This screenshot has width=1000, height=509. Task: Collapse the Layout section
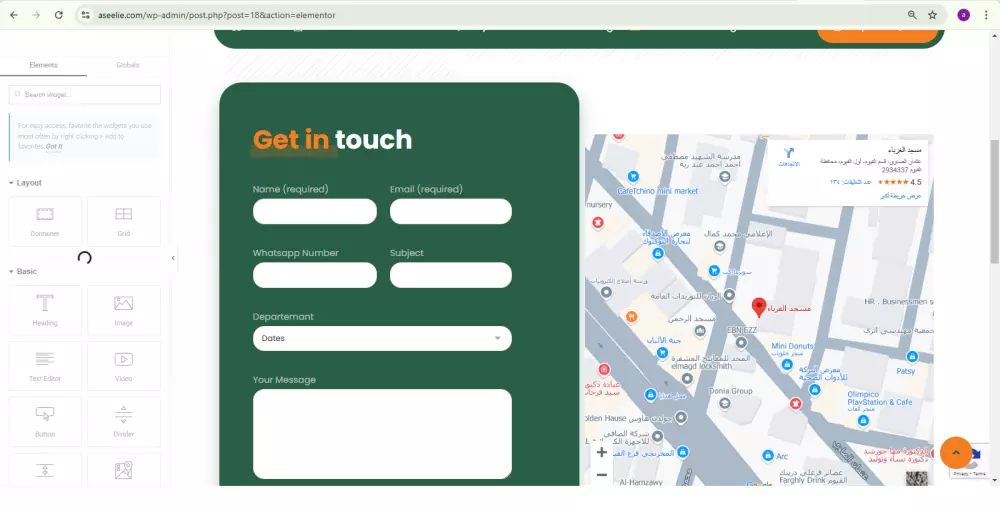[x=26, y=183]
